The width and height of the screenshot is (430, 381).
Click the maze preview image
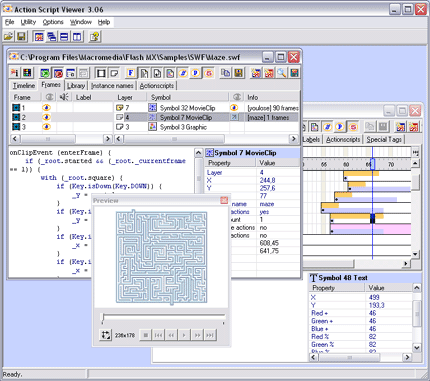[161, 258]
